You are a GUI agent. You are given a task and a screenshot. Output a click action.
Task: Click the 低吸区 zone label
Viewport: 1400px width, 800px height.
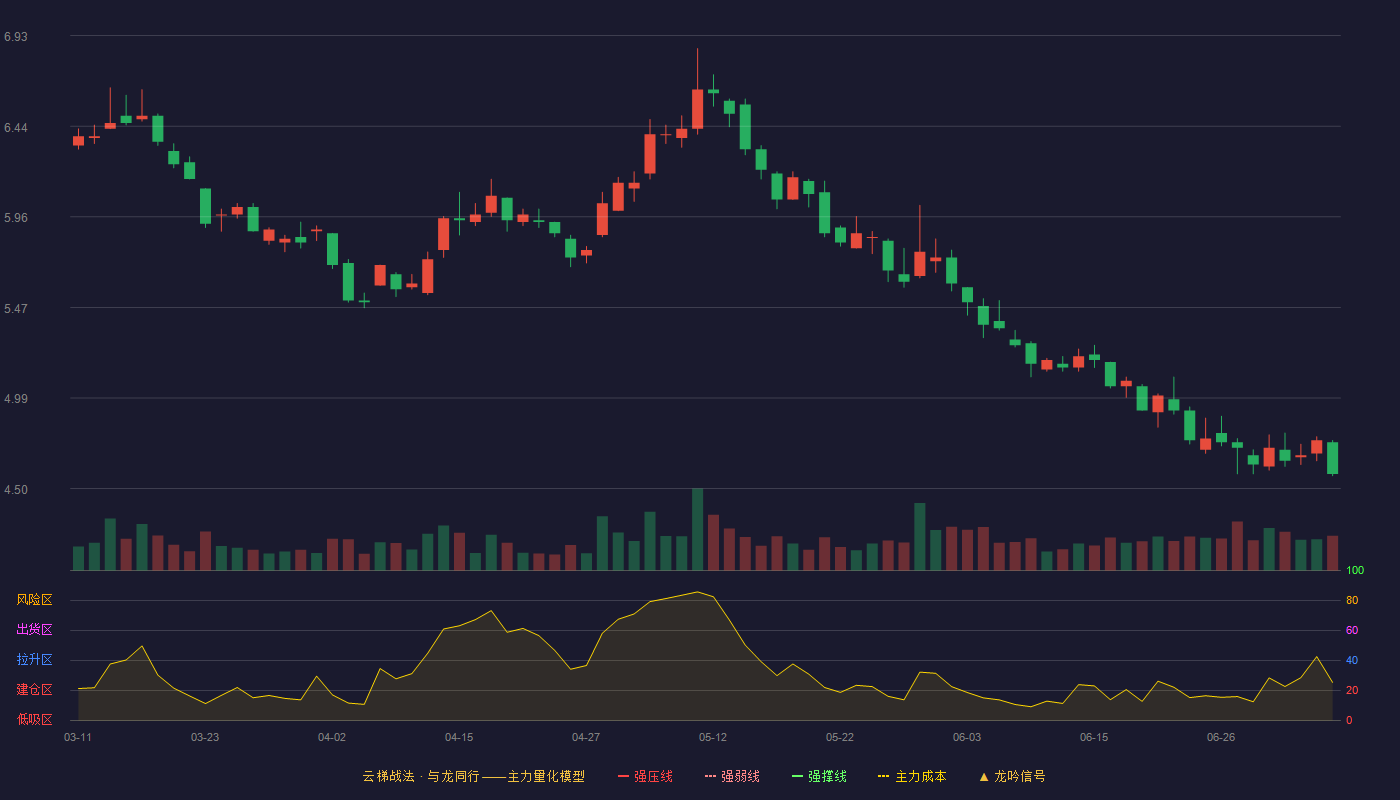34,719
